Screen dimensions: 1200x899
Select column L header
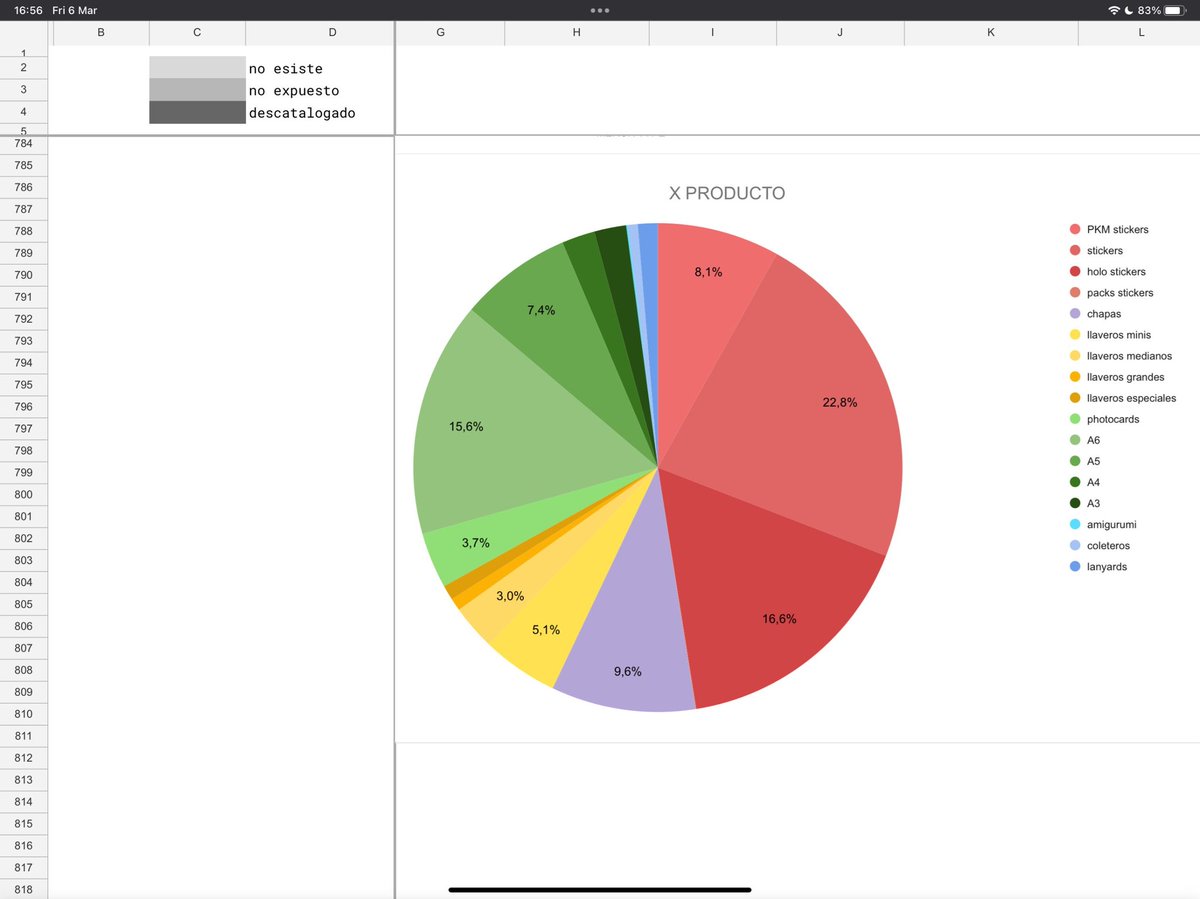click(1140, 33)
